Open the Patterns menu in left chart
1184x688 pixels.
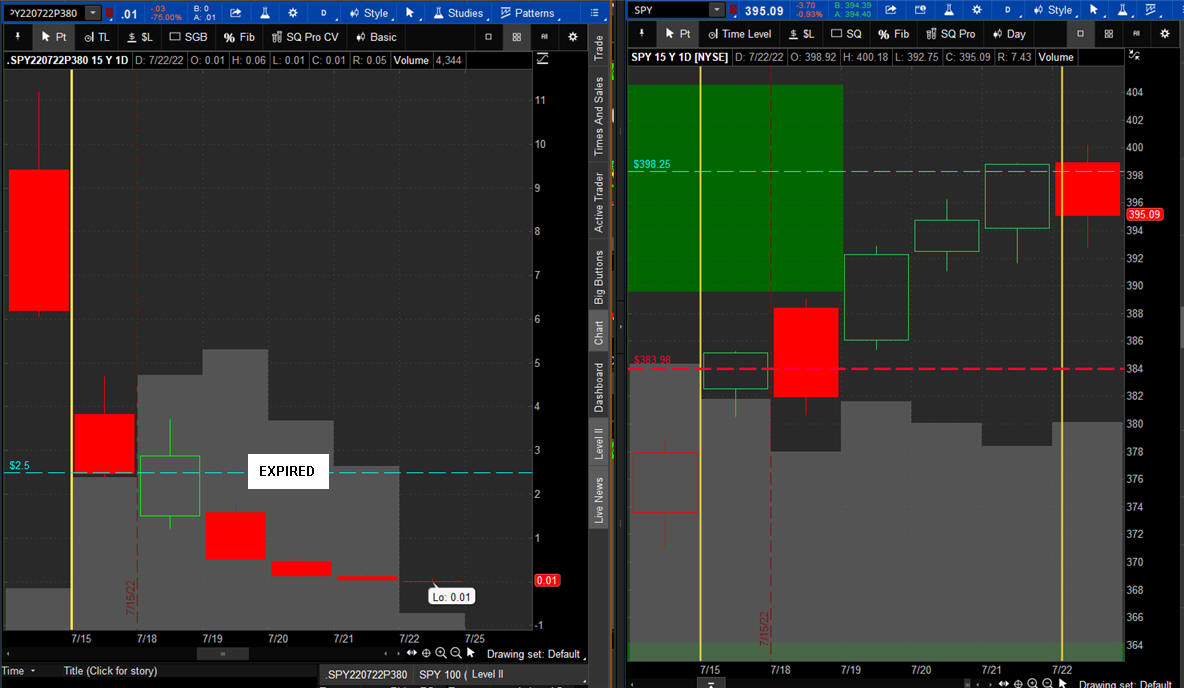(x=528, y=13)
